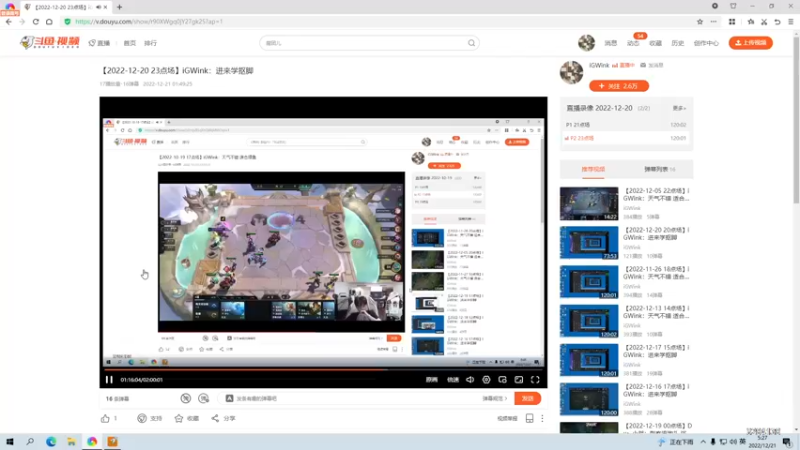800x450 pixels.
Task: Follow iGWink with the 关注 button
Action: point(619,86)
